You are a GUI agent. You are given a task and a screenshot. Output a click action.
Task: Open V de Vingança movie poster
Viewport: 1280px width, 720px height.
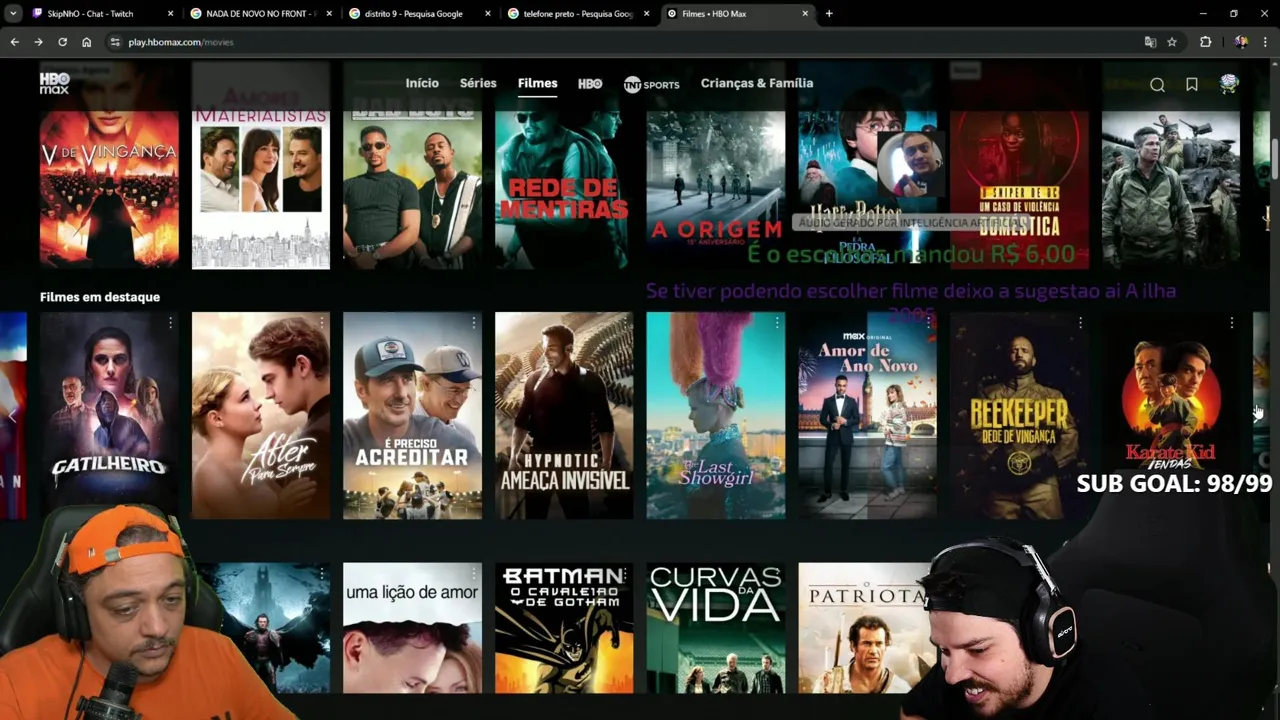109,165
